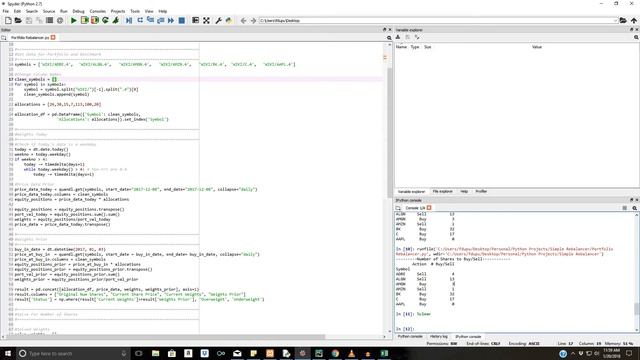Go to the parent directory up arrow
The width and height of the screenshot is (640, 360).
pos(633,20)
